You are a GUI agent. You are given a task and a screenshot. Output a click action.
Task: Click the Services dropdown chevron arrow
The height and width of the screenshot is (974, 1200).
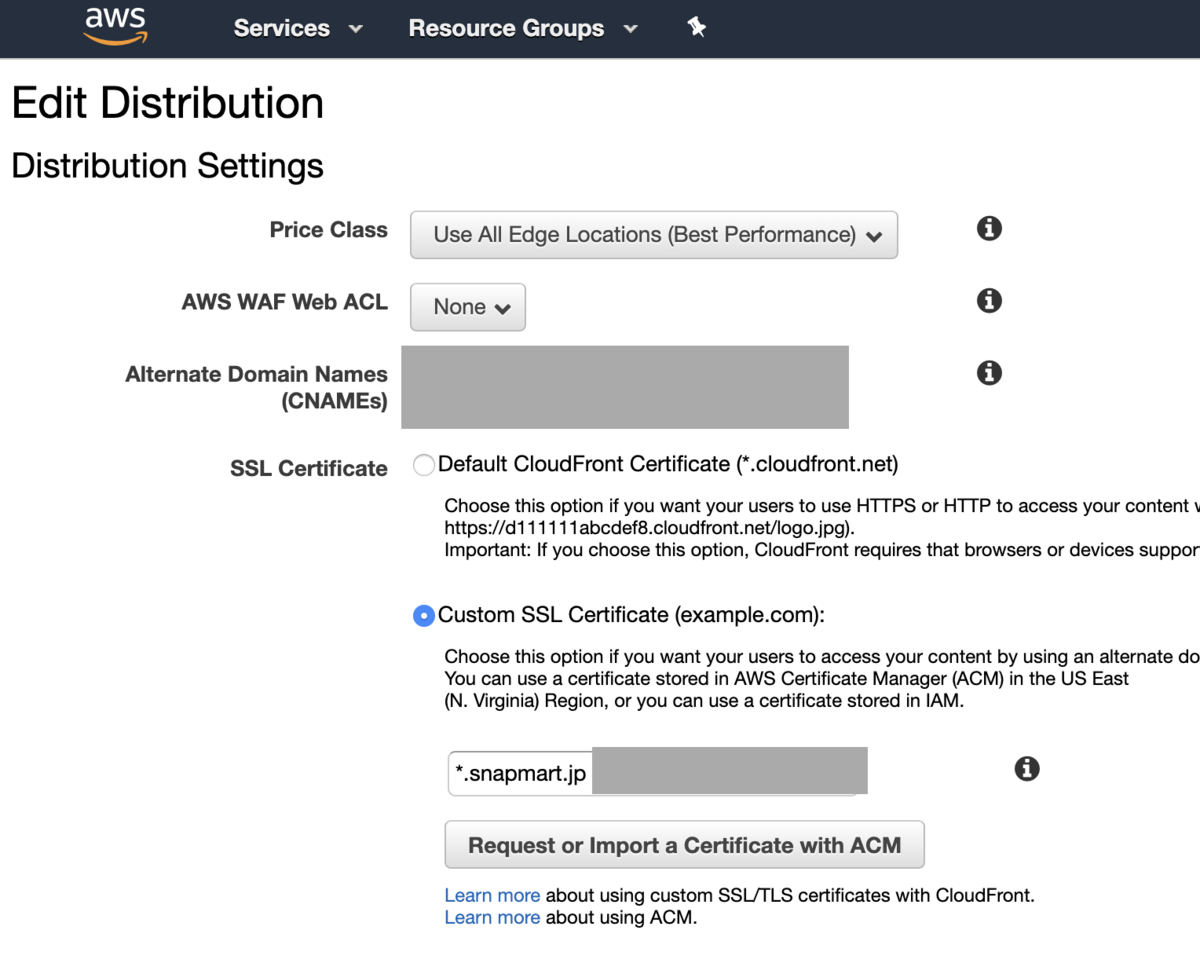click(355, 29)
